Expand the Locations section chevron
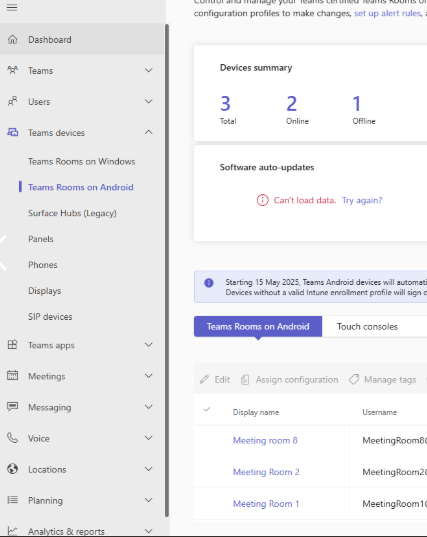This screenshot has width=427, height=537. [149, 469]
